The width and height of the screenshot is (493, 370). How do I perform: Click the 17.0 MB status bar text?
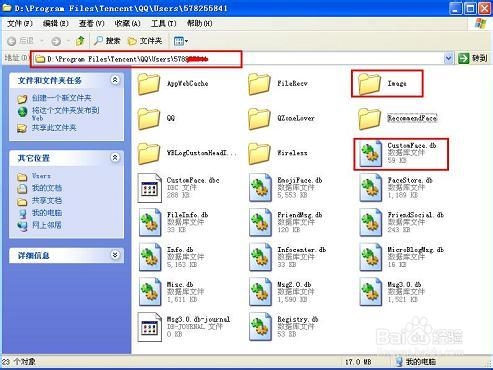(358, 362)
